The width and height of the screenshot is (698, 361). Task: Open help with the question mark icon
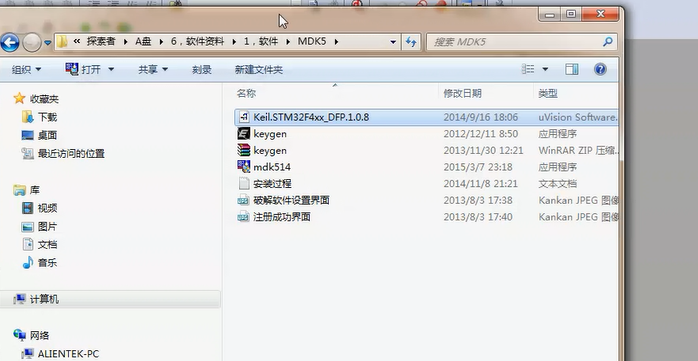pyautogui.click(x=600, y=69)
